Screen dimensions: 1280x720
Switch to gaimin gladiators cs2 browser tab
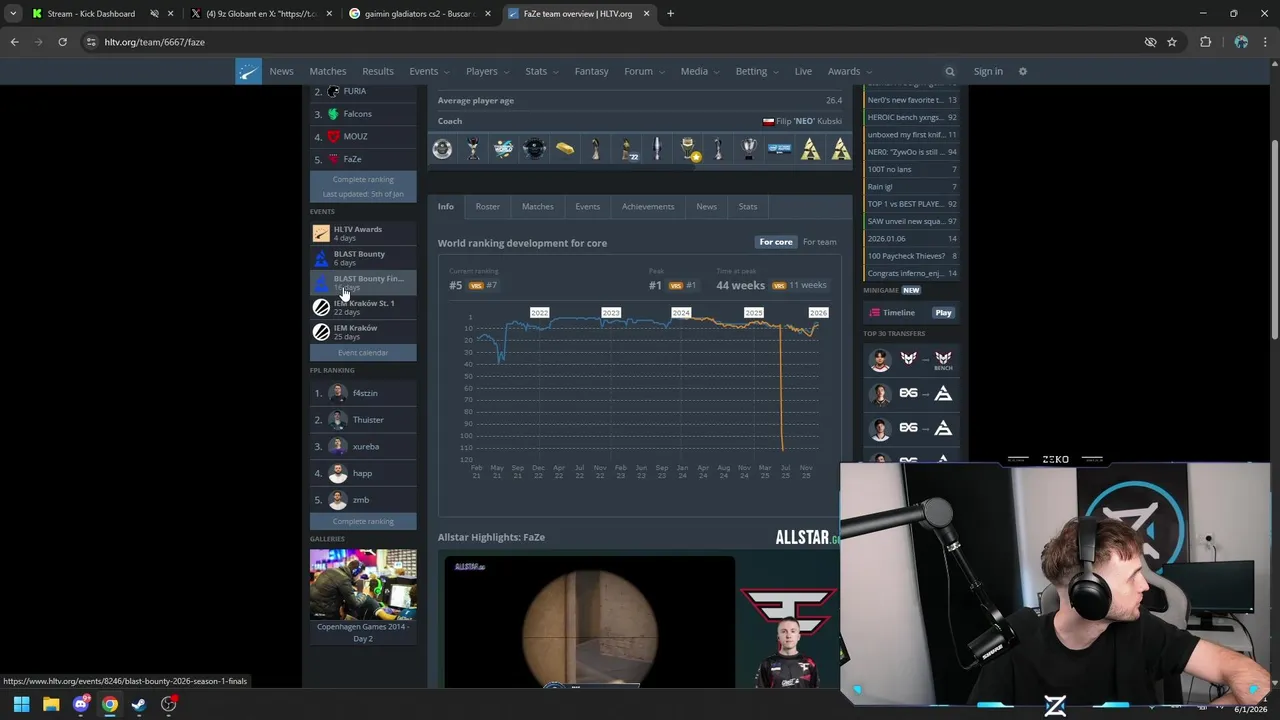[x=420, y=14]
